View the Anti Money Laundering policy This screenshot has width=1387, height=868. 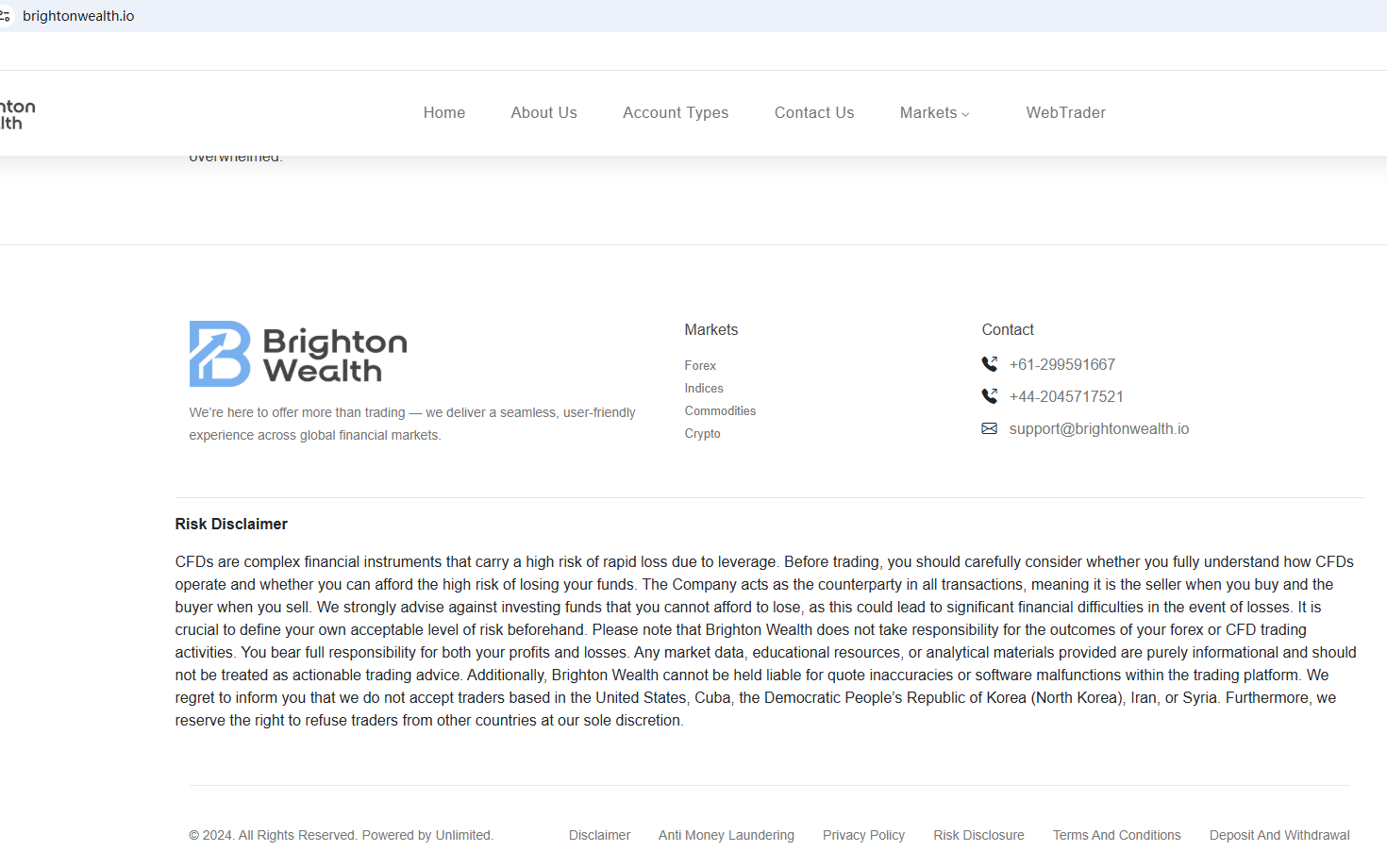point(727,835)
